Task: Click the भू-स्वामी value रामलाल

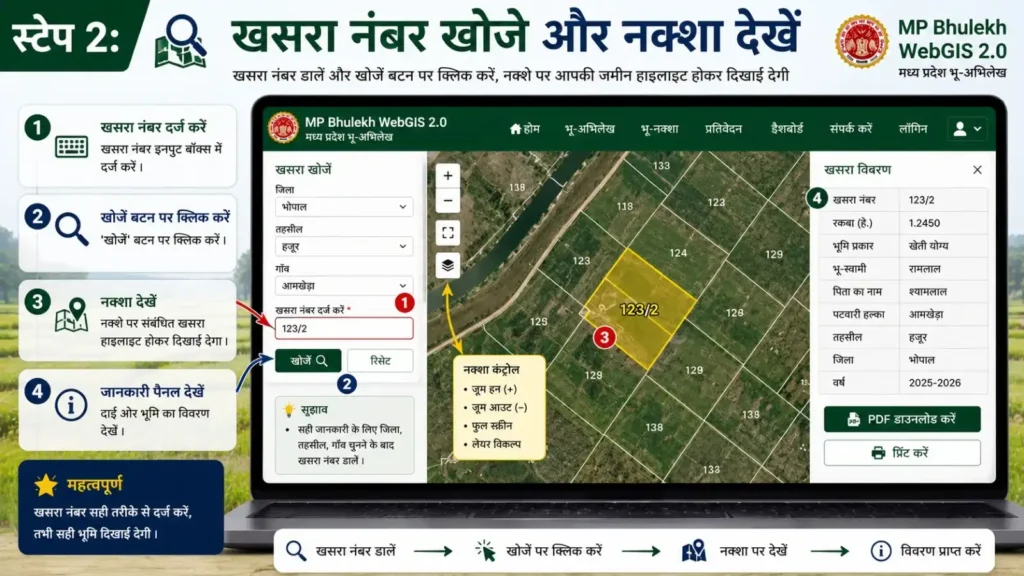Action: [924, 268]
